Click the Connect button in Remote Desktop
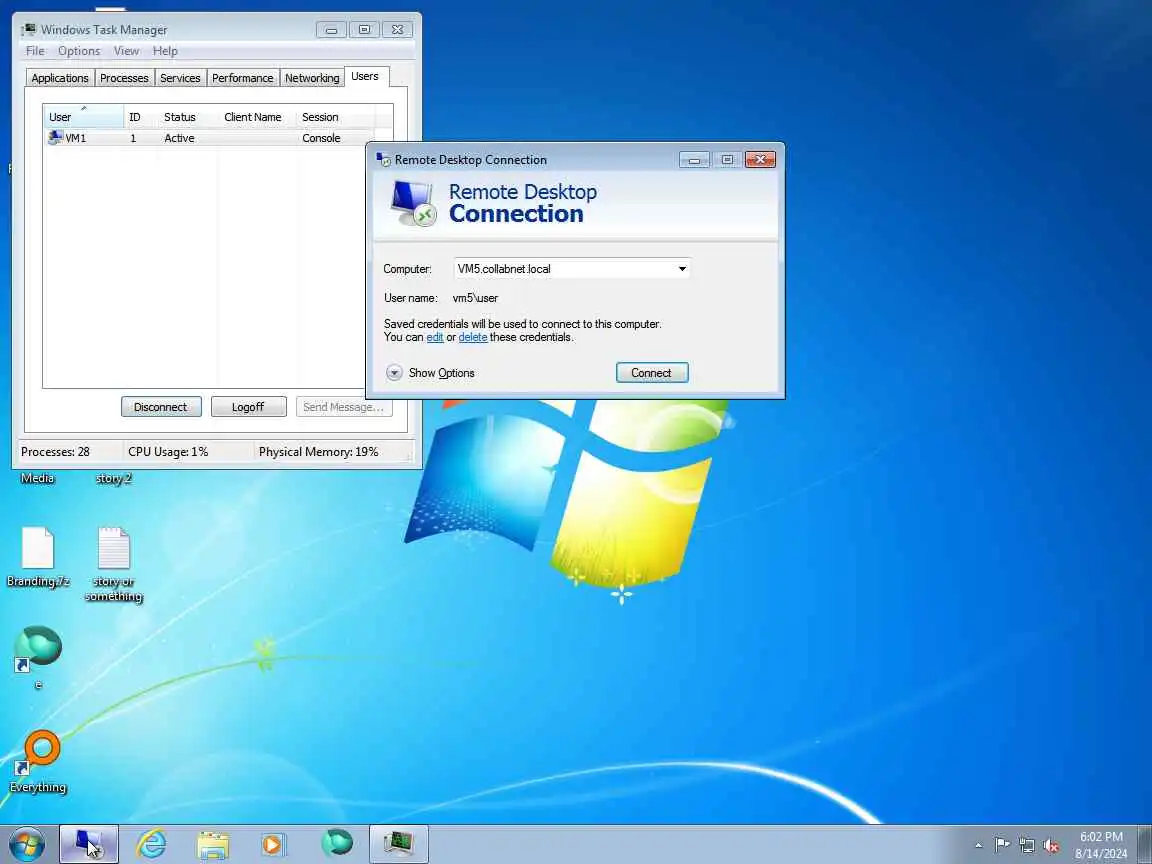 tap(652, 372)
